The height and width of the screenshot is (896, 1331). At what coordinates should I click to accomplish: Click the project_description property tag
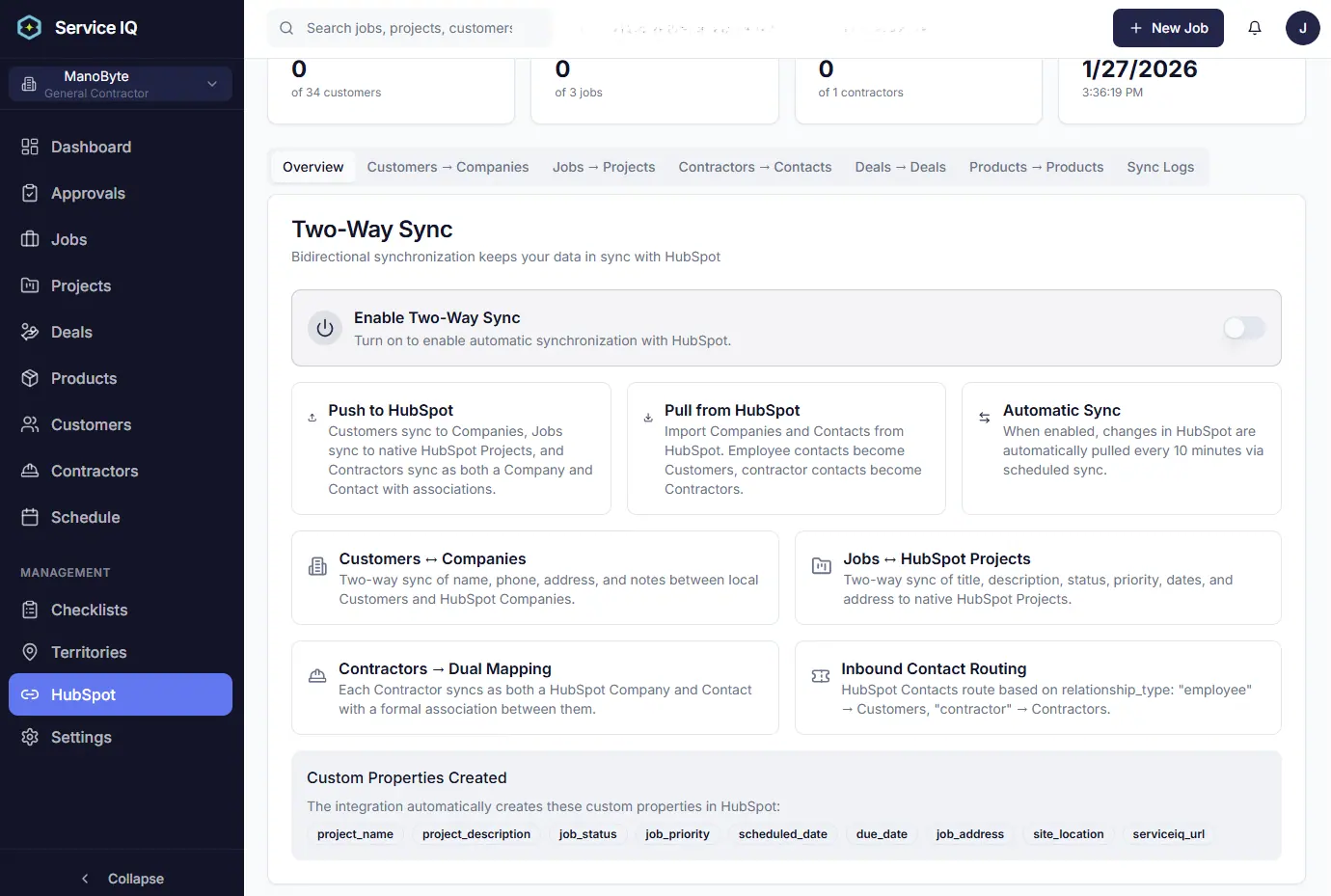pyautogui.click(x=476, y=834)
